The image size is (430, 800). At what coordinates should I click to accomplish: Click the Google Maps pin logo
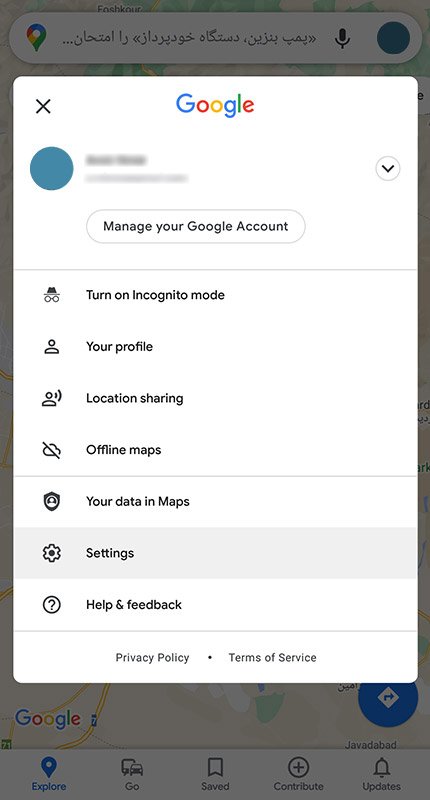click(x=36, y=38)
